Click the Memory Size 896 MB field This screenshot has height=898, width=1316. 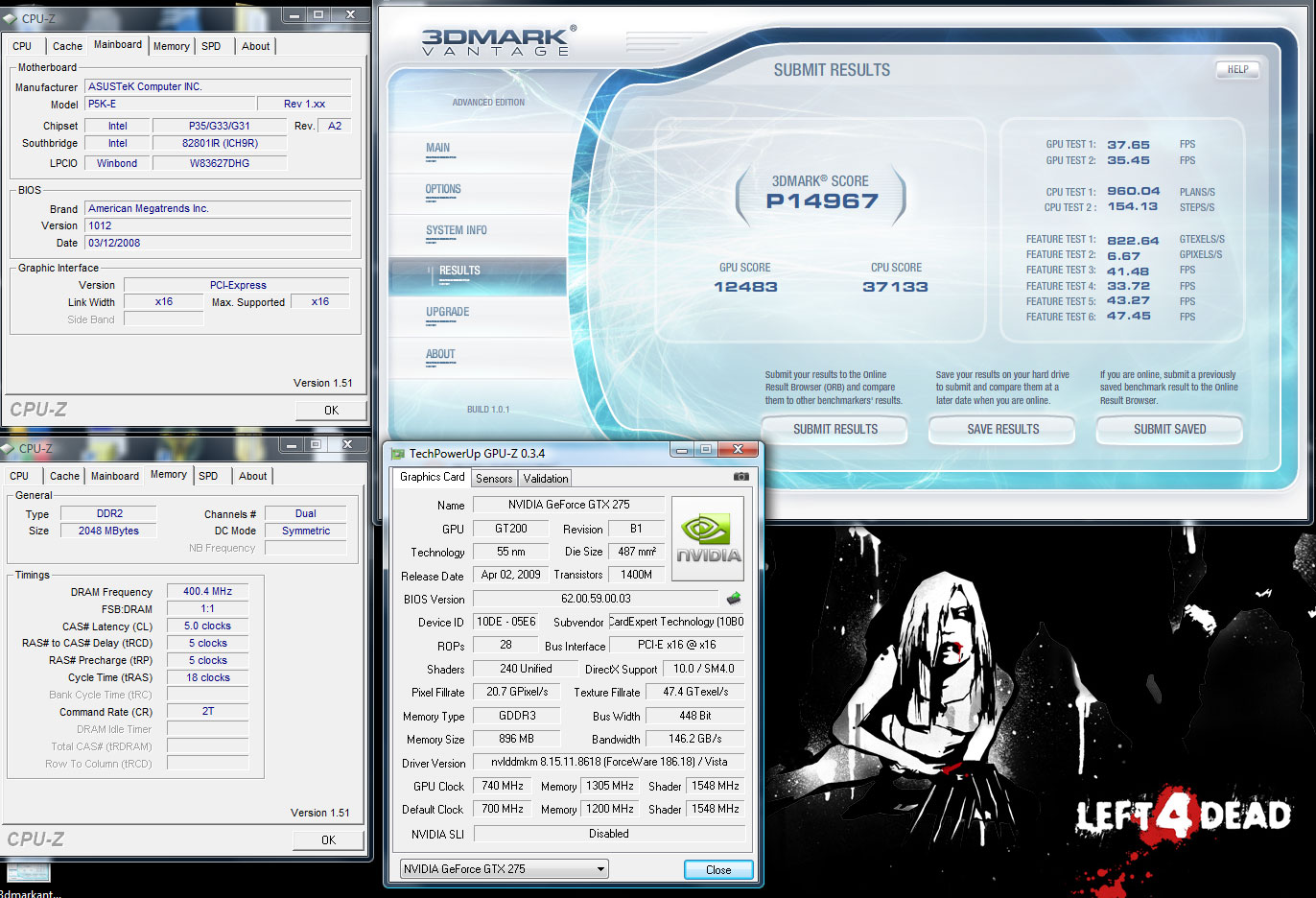click(516, 740)
